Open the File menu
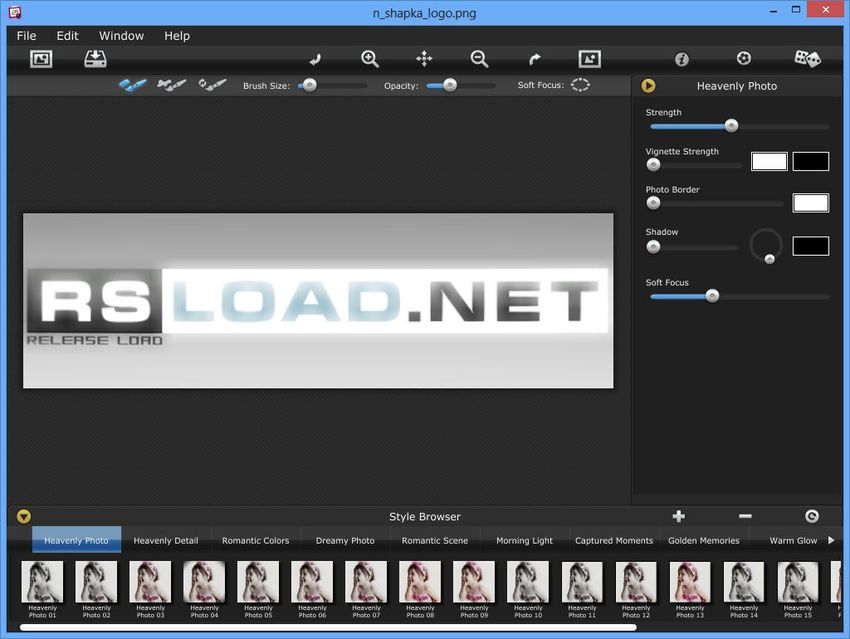 coord(27,36)
